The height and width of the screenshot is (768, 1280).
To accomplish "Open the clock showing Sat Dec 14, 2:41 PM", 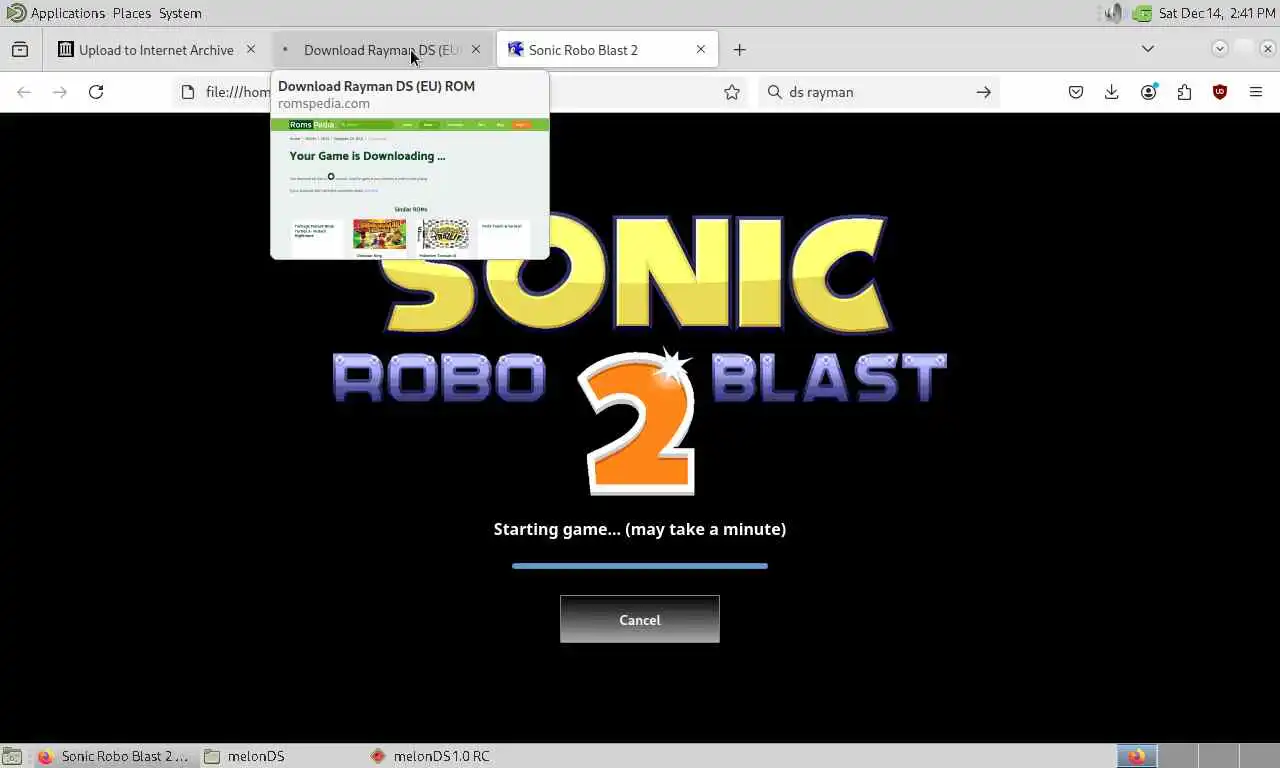I will pyautogui.click(x=1217, y=13).
